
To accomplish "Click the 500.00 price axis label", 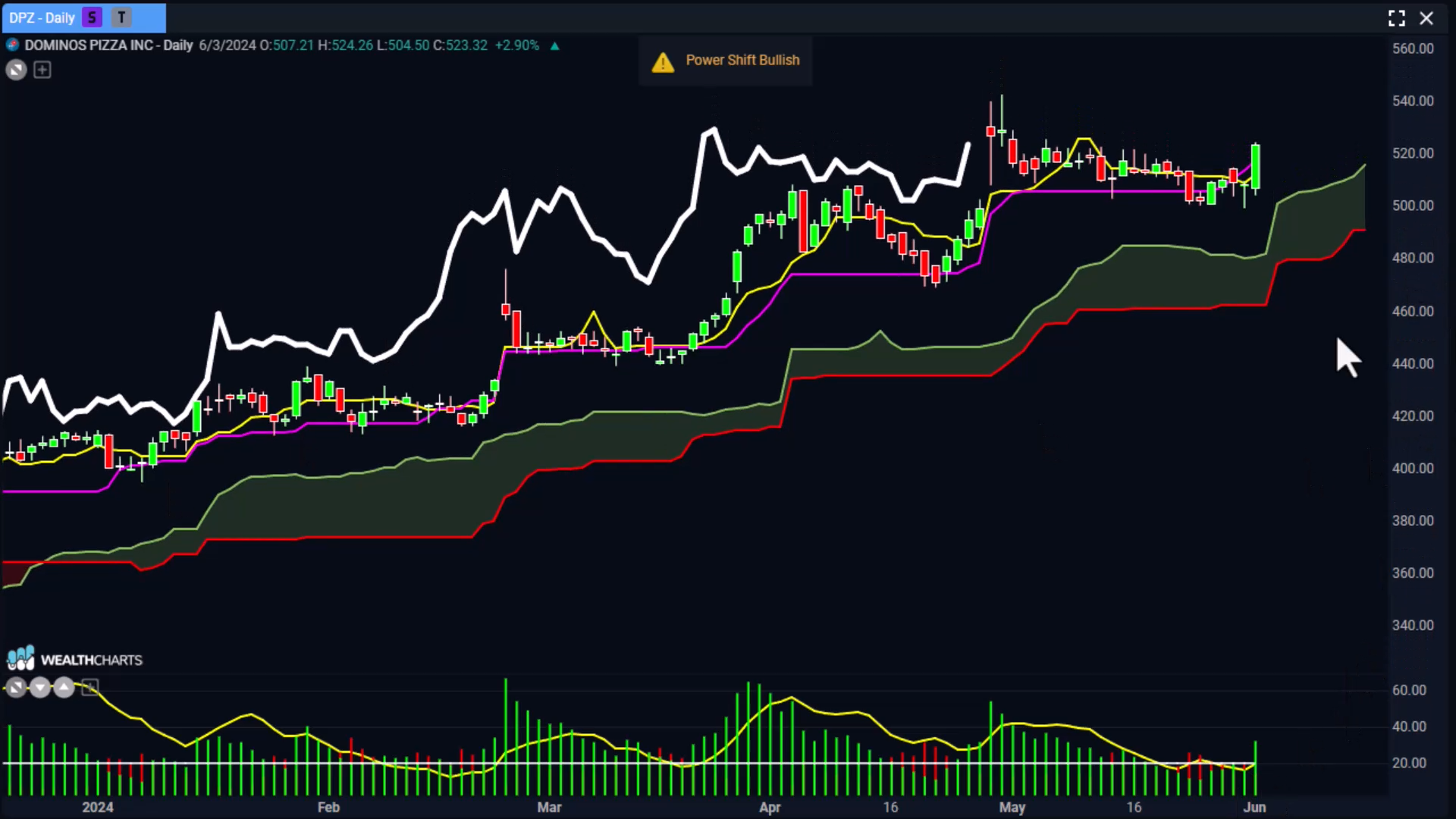I will [x=1412, y=206].
